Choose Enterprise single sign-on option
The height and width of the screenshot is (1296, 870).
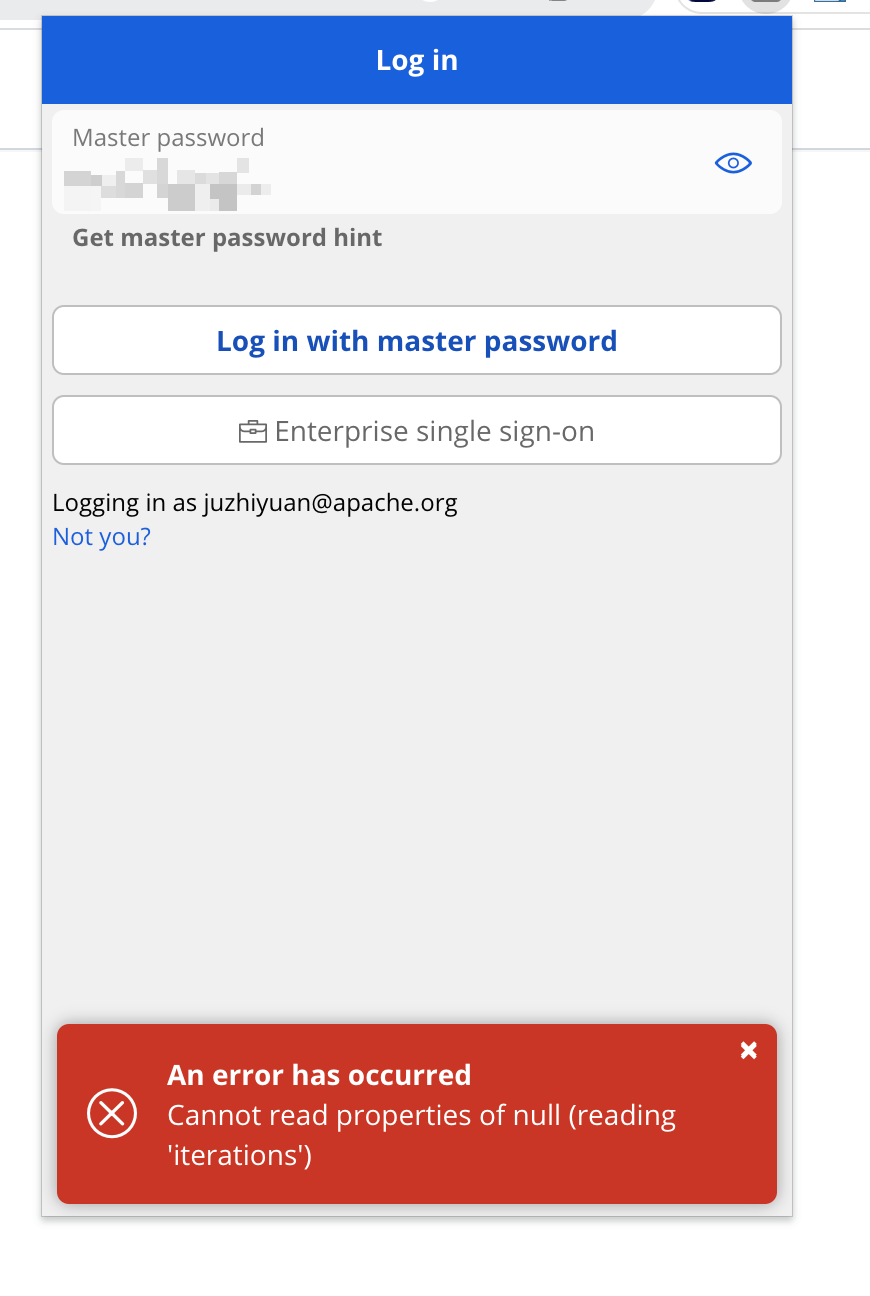tap(417, 430)
